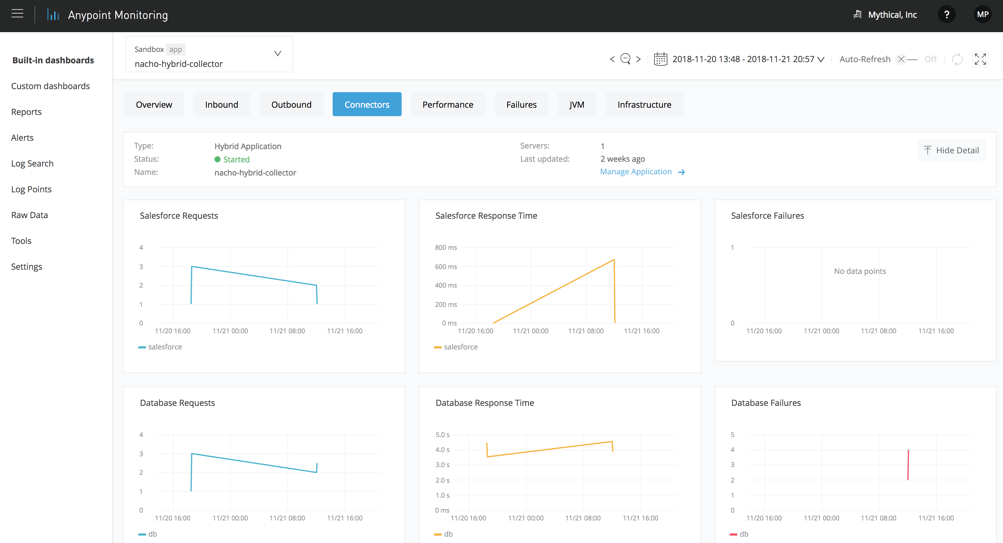Step time range forward with right arrow

click(x=638, y=59)
